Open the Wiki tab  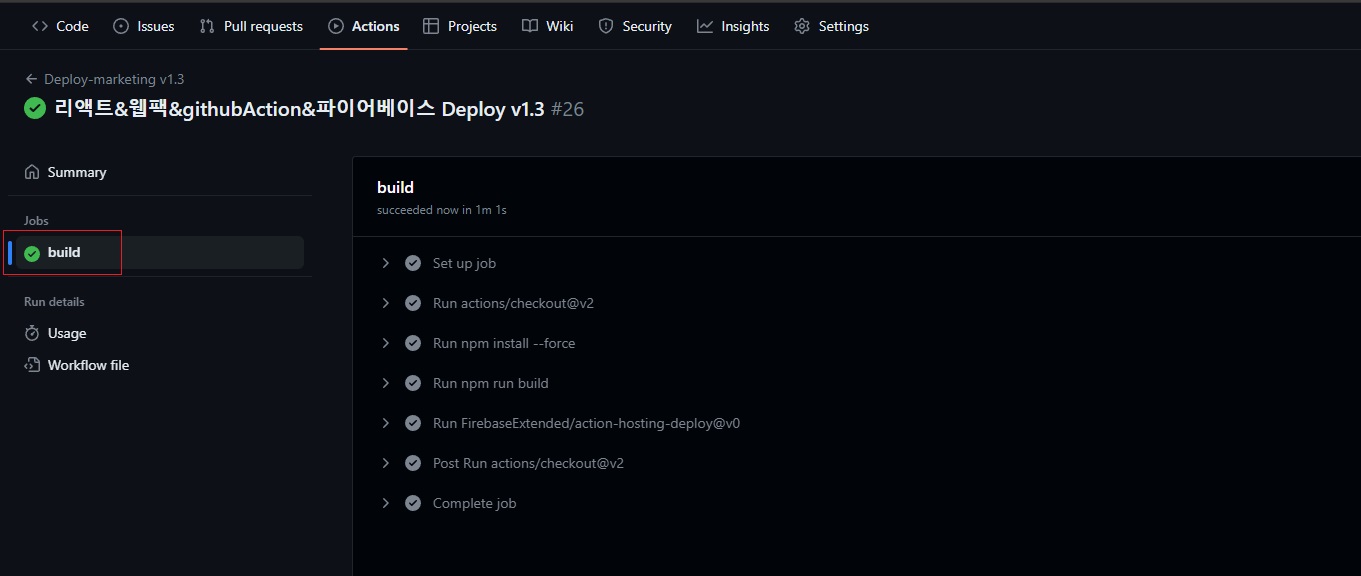click(547, 26)
